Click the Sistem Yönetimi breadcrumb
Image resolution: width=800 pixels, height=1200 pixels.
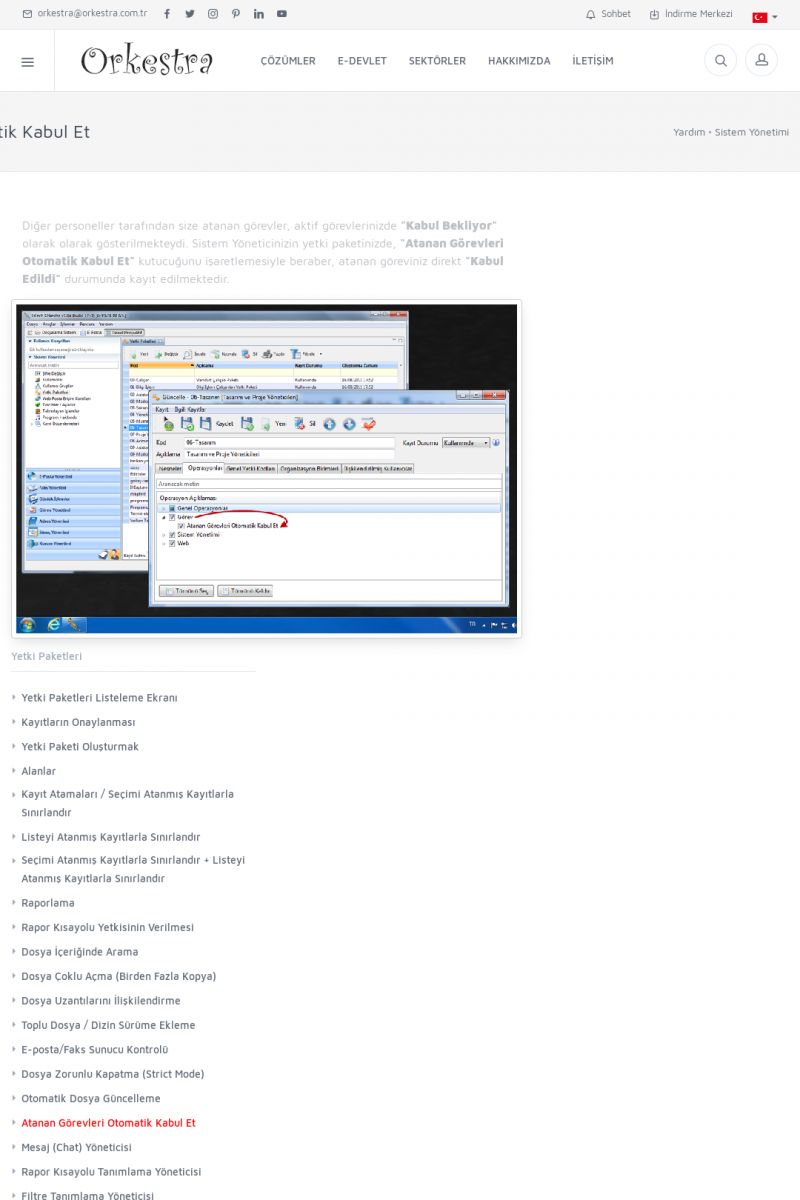[x=751, y=132]
